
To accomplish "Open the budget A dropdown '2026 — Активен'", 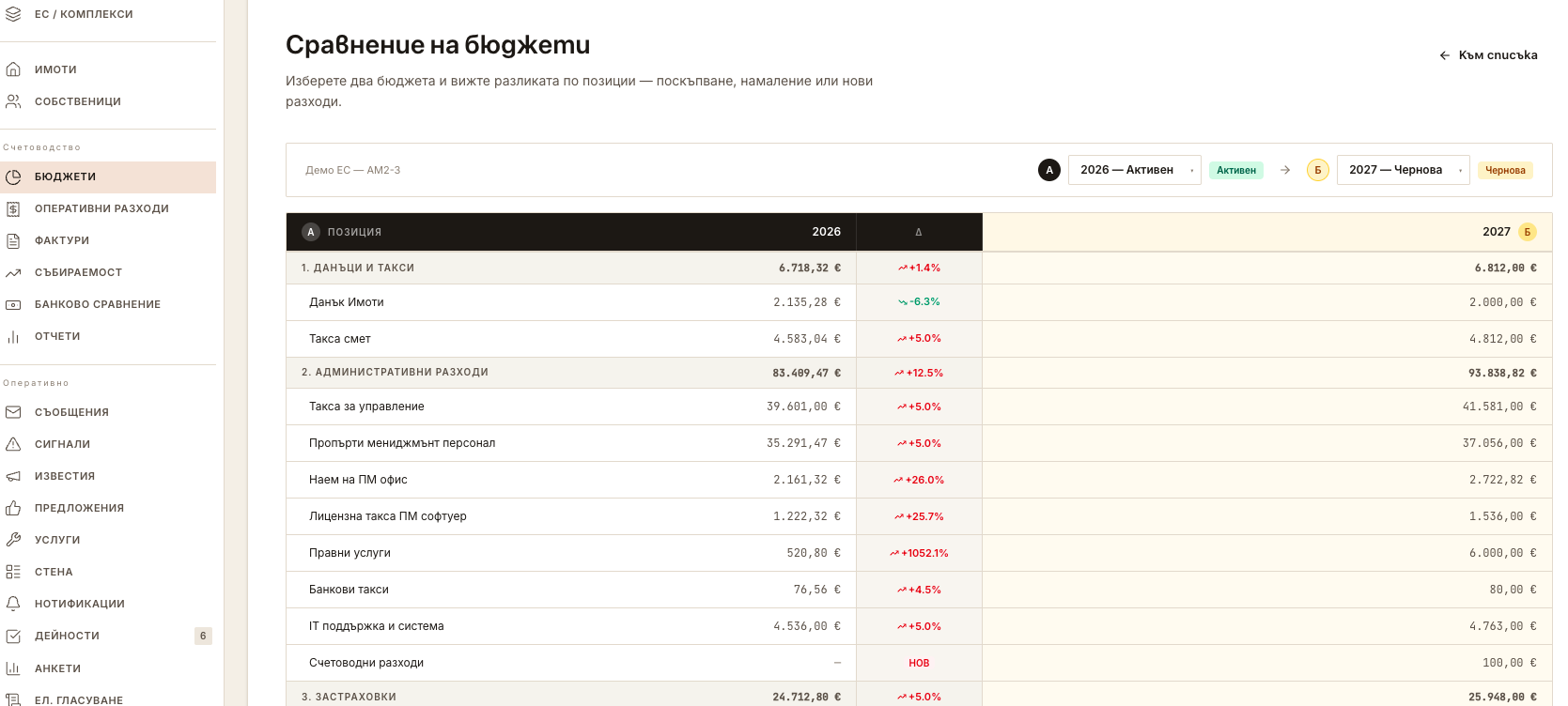I will [1135, 170].
